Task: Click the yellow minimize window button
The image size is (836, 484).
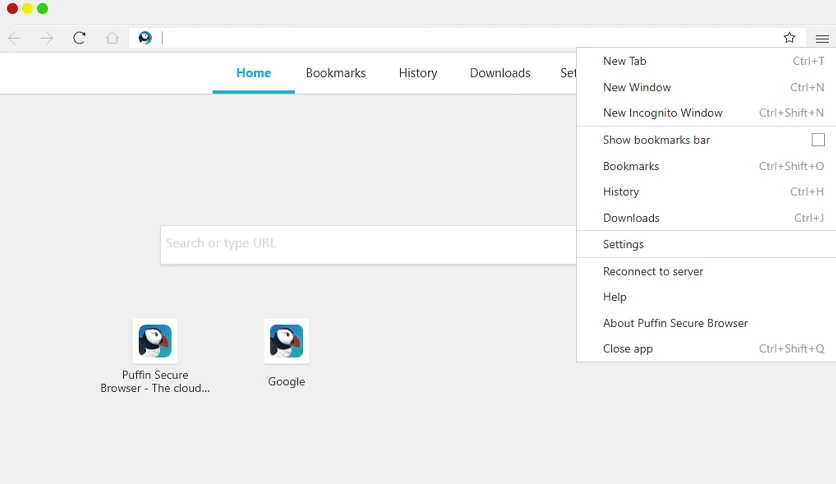Action: (27, 9)
